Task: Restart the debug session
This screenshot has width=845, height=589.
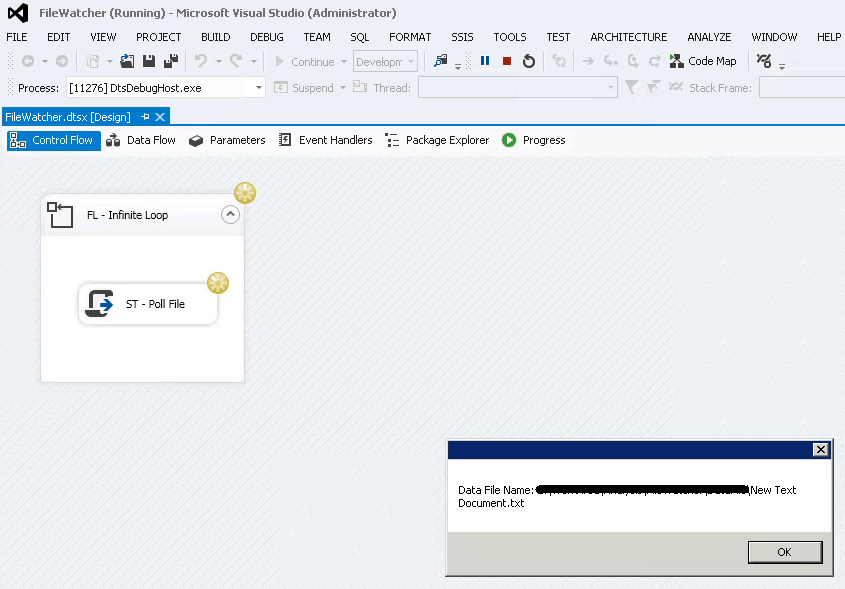Action: pyautogui.click(x=529, y=61)
